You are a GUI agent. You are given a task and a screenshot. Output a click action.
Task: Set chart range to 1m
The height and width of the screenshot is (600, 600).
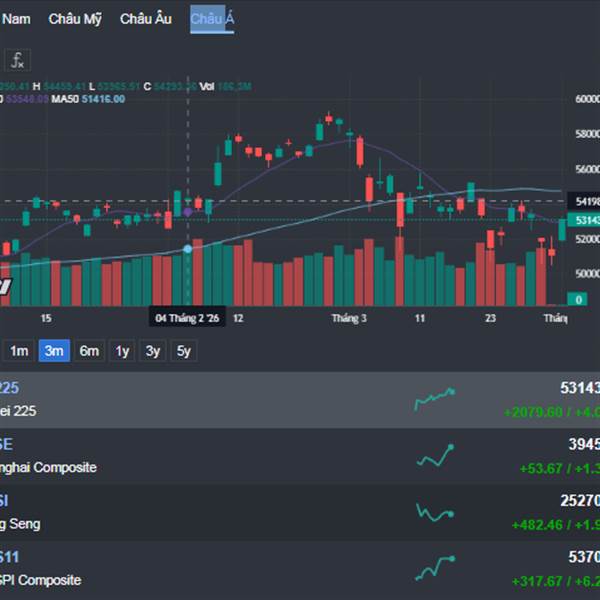[19, 351]
